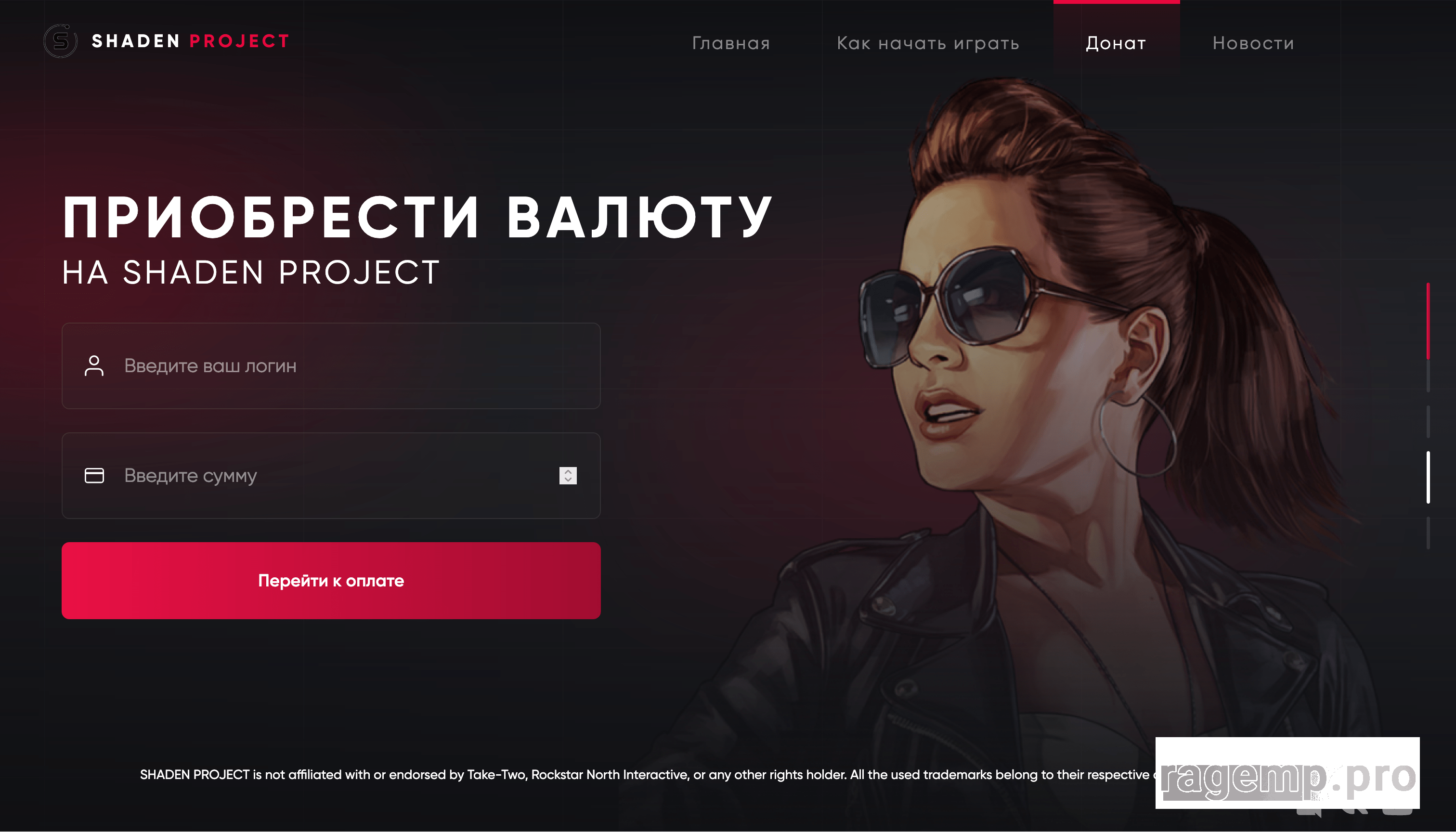The image size is (1456, 832).
Task: Click the Перейти к оплате button
Action: pos(331,581)
